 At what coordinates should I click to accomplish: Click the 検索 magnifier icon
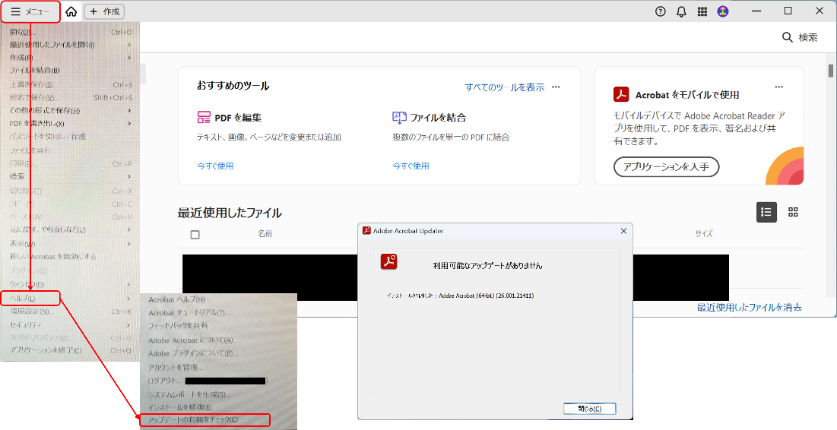(786, 37)
